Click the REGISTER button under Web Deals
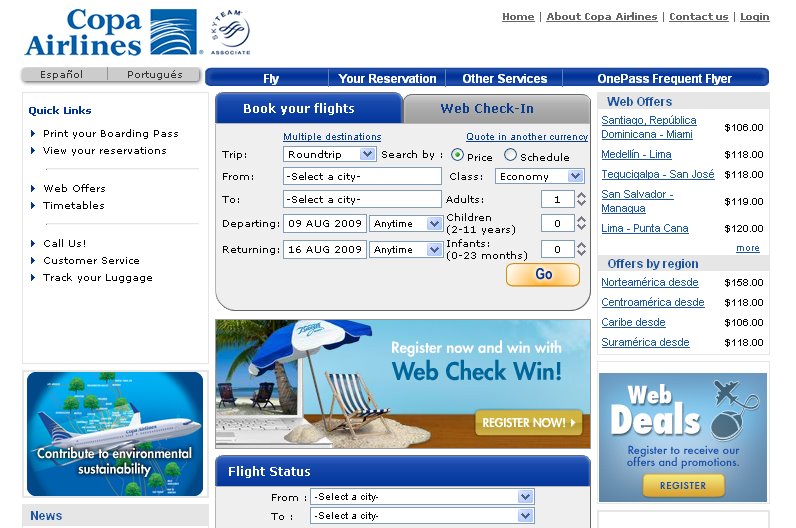 (683, 485)
